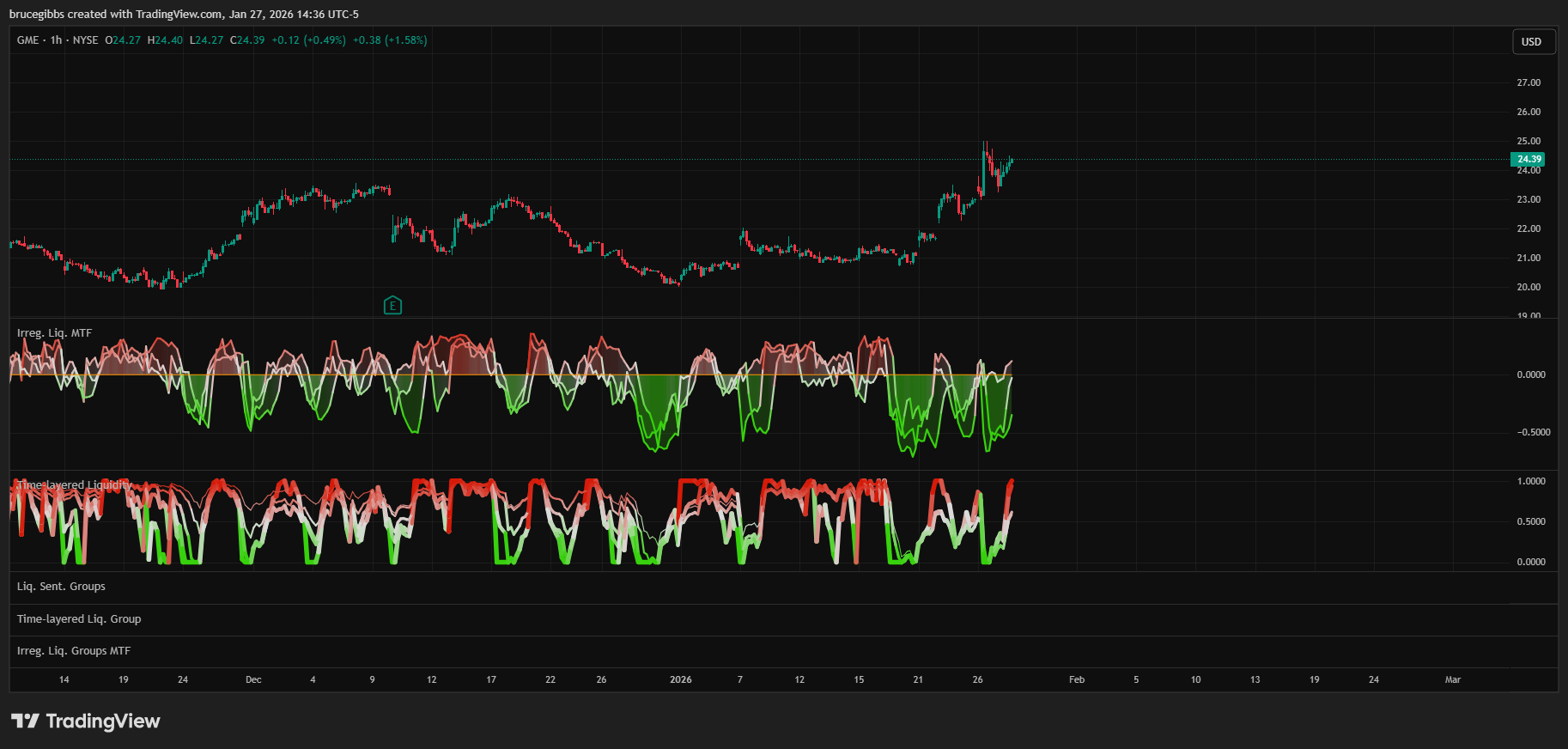Open the USD currency selector

click(1532, 42)
